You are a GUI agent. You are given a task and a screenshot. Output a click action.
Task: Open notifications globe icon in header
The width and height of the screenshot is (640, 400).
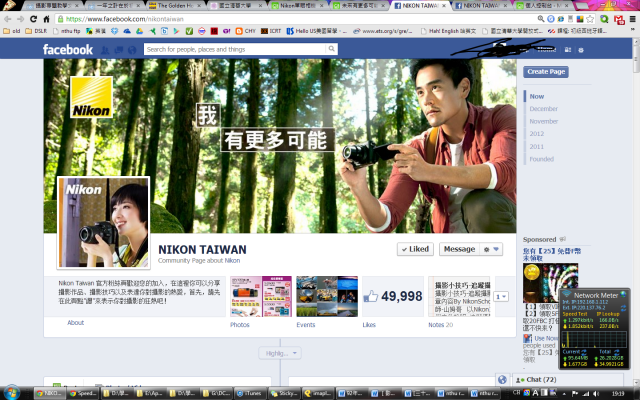[x=132, y=50]
